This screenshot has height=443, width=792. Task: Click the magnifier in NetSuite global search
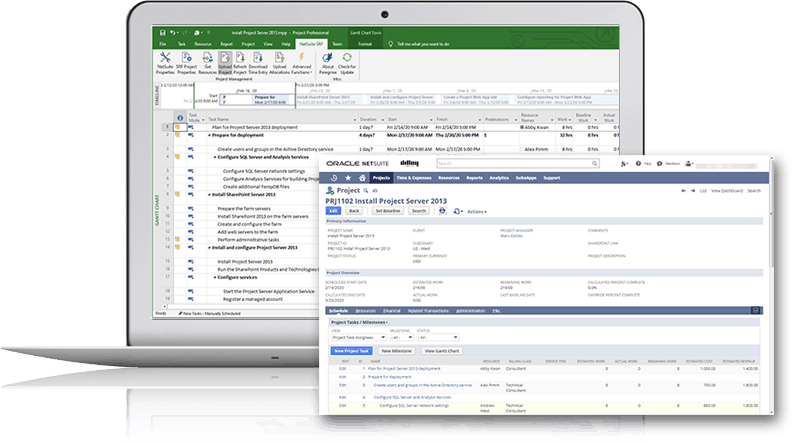coord(595,164)
